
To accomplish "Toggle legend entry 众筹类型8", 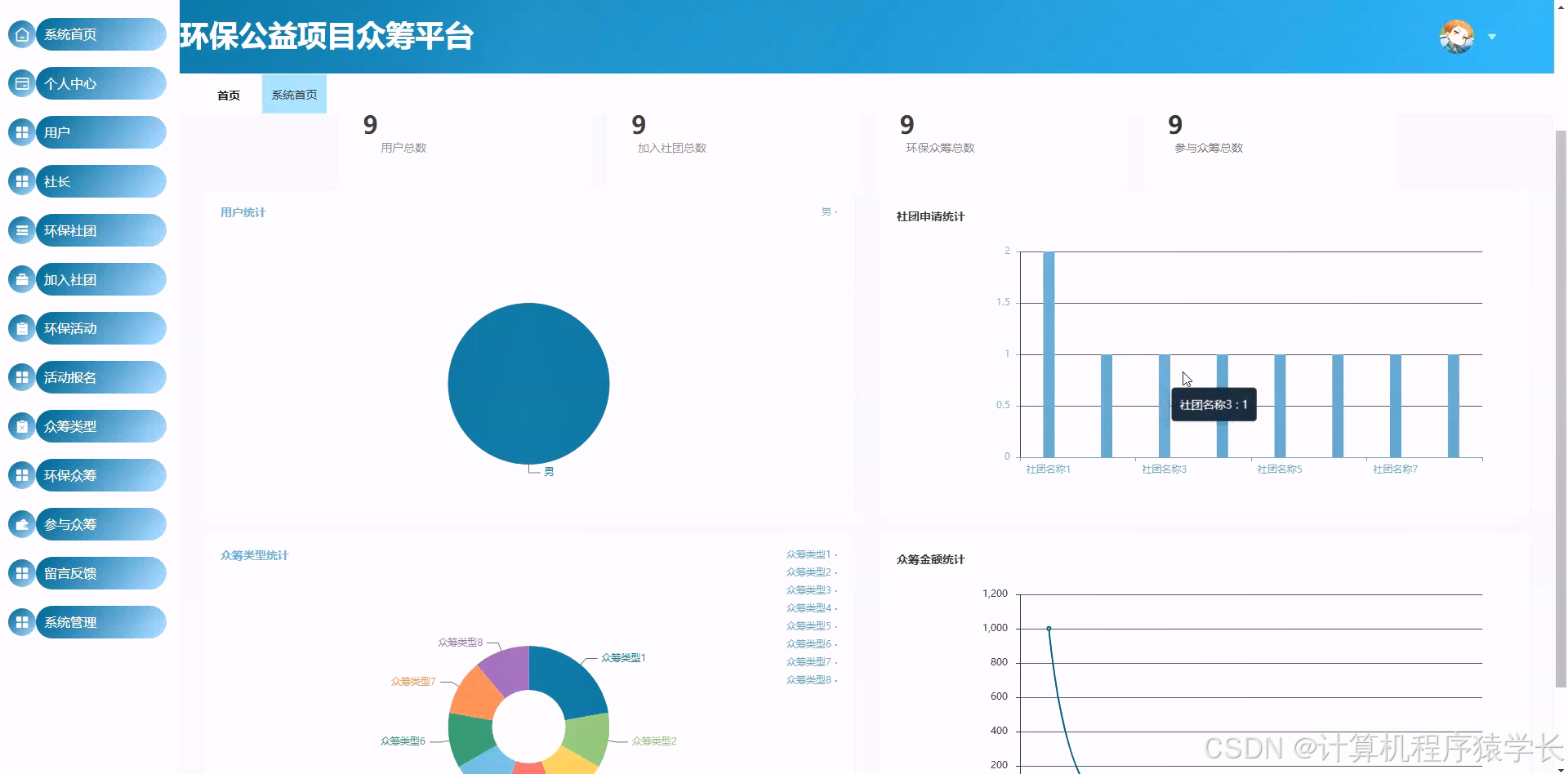I will click(812, 680).
